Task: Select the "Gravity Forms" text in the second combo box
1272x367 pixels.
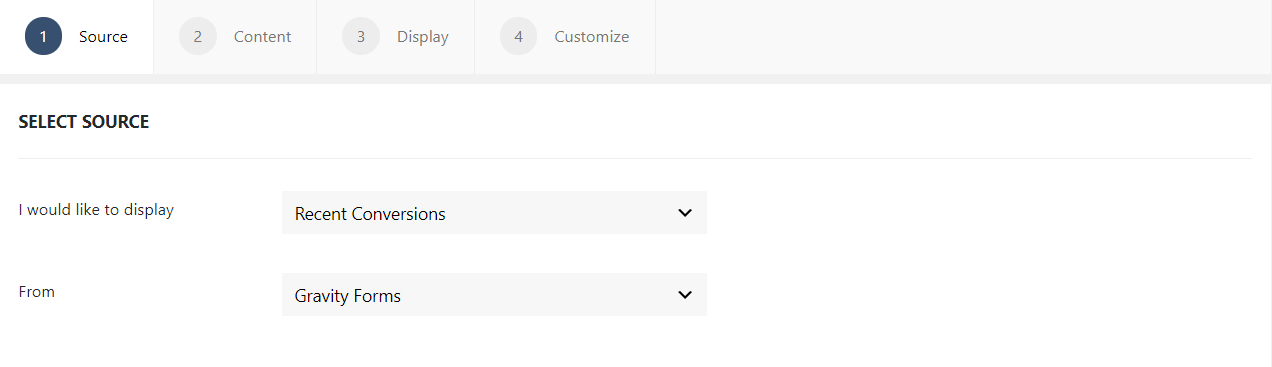Action: pos(348,296)
